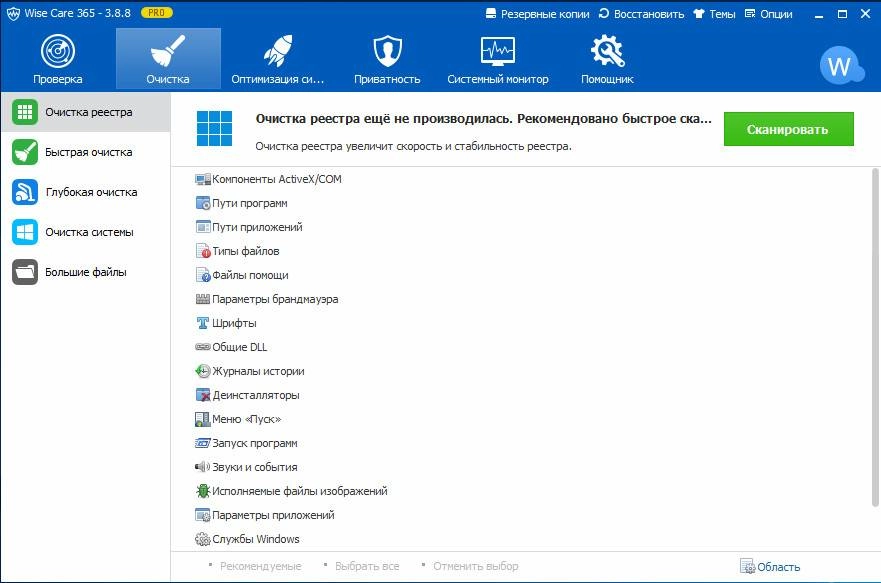Click the Отменить выбор link
The width and height of the screenshot is (881, 583).
click(475, 566)
